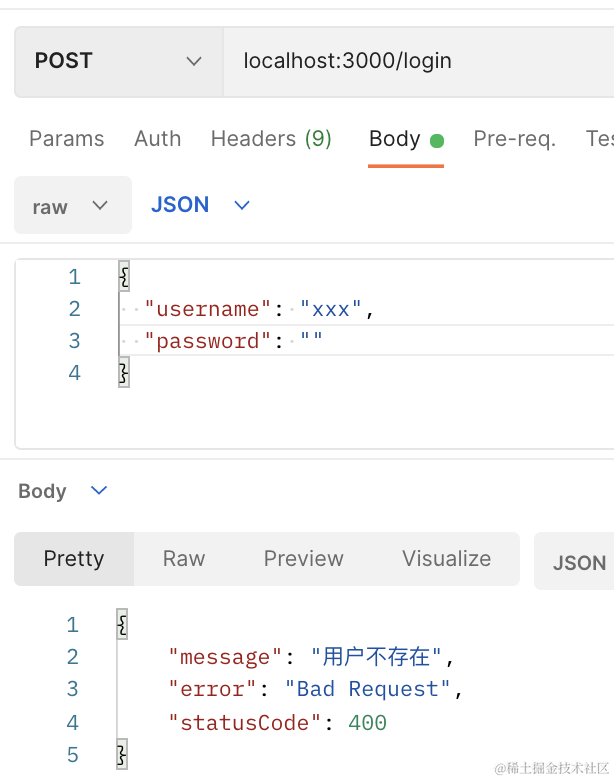The height and width of the screenshot is (780, 614).
Task: Select the Visualize response view
Action: pyautogui.click(x=446, y=559)
